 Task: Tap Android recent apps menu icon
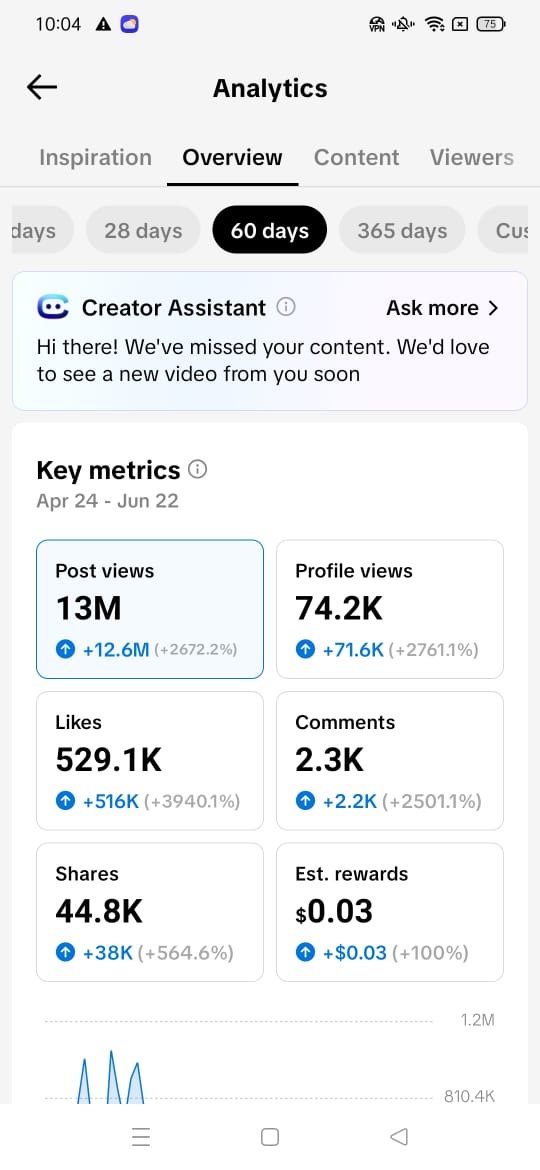pyautogui.click(x=141, y=1136)
